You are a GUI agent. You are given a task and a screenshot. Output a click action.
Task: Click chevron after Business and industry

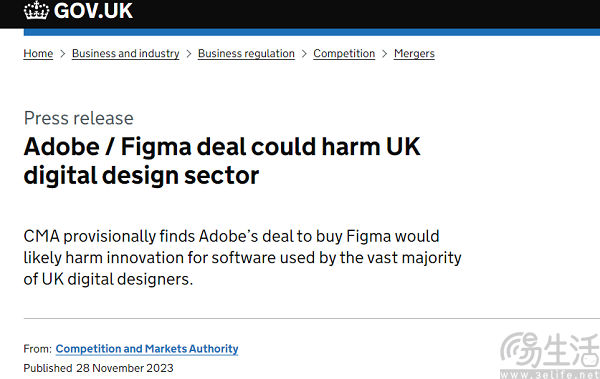pyautogui.click(x=189, y=54)
